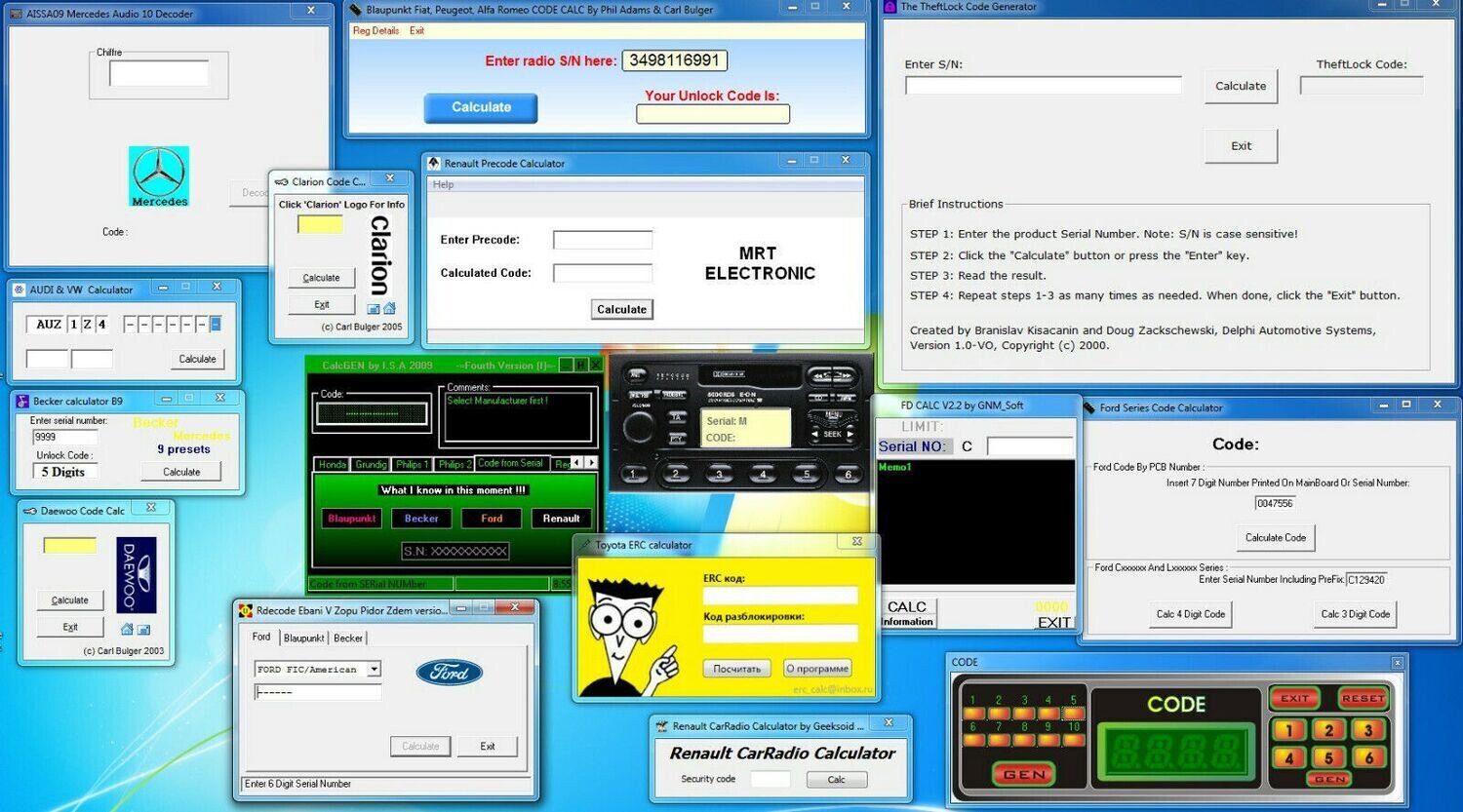Image resolution: width=1463 pixels, height=812 pixels.
Task: Click Exit in the TheftLock Code Generator
Action: [x=1241, y=146]
